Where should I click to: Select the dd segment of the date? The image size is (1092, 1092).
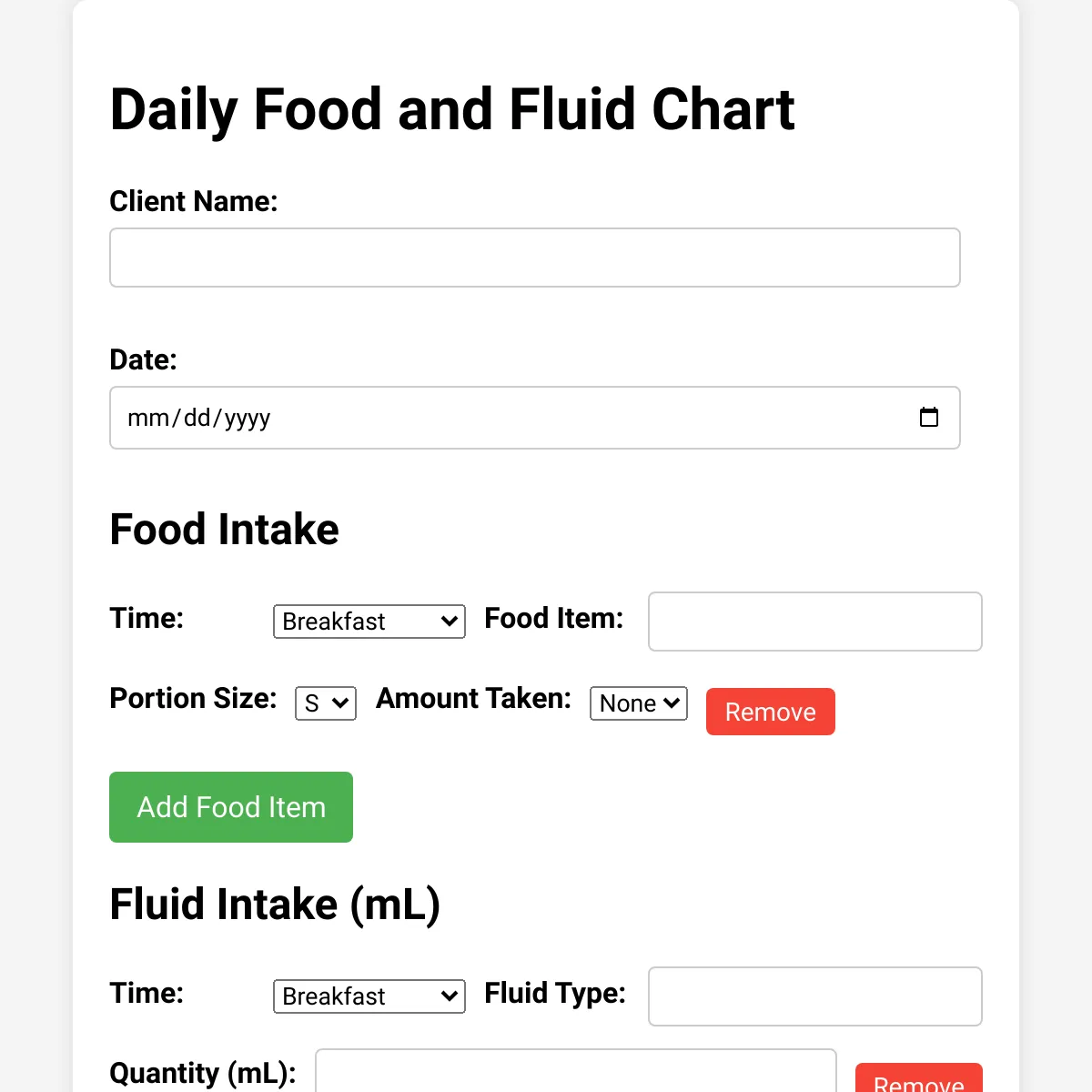coord(197,418)
